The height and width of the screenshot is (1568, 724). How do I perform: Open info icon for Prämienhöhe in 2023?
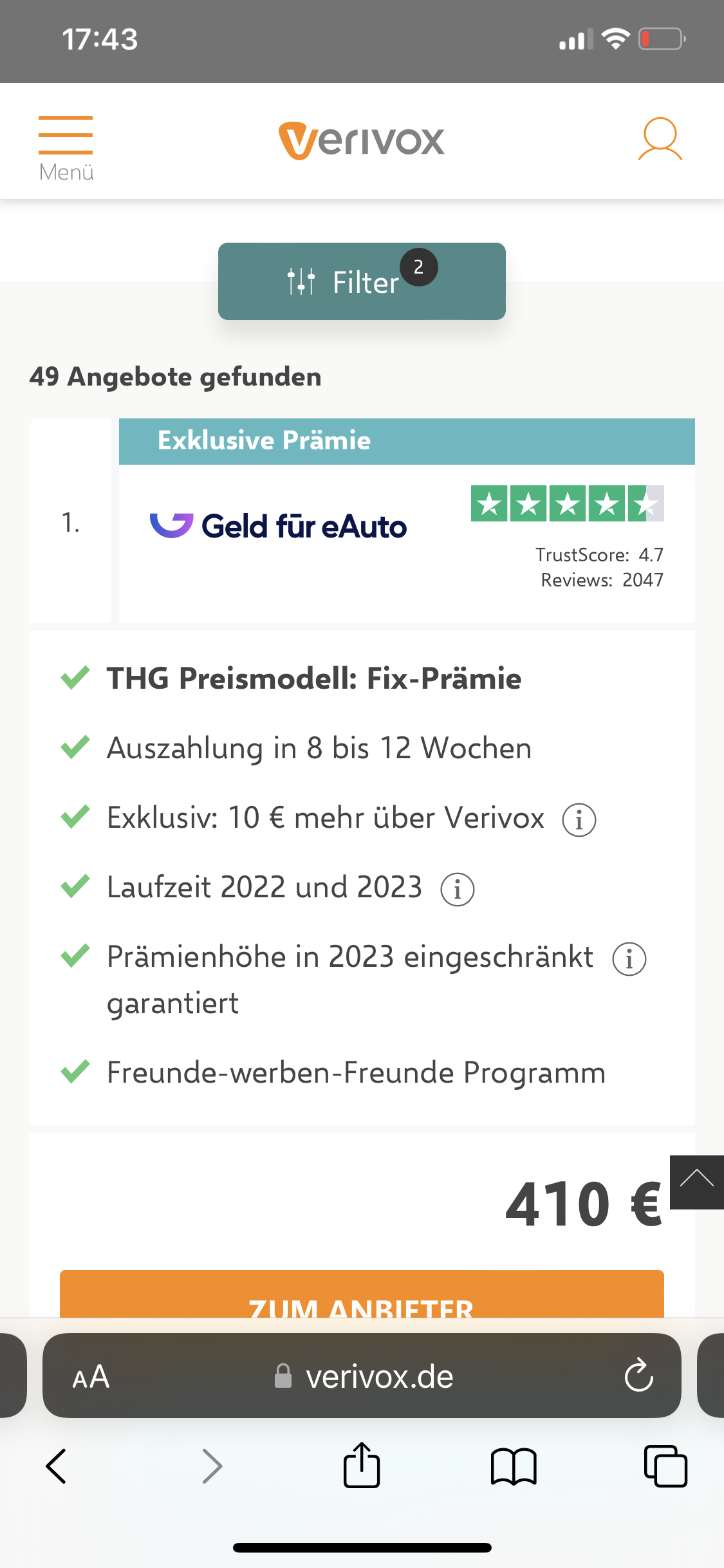click(x=629, y=959)
